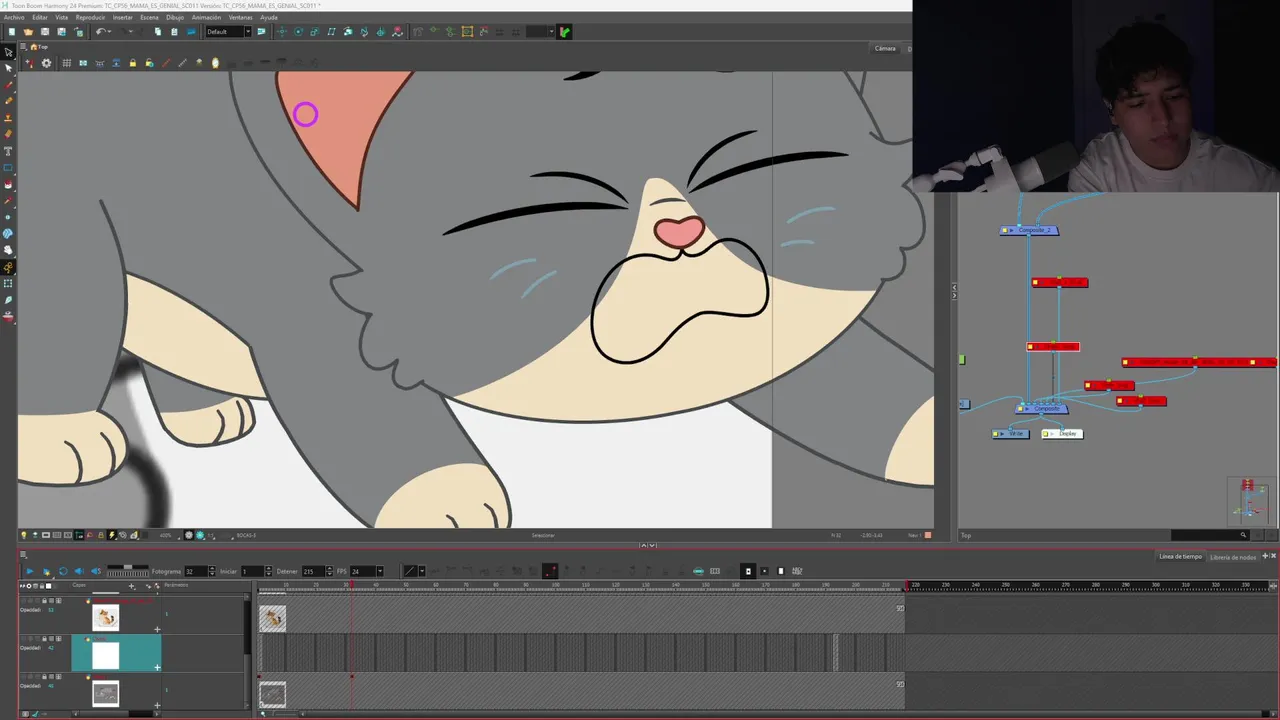Open the Ventanas menu
The image size is (1280, 720).
240,17
